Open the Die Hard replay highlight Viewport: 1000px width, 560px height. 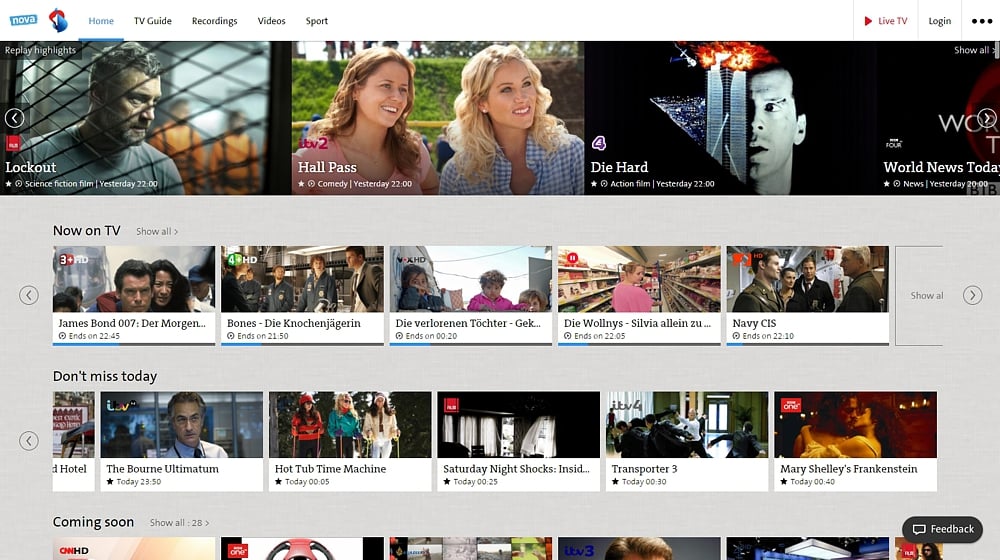pos(730,118)
